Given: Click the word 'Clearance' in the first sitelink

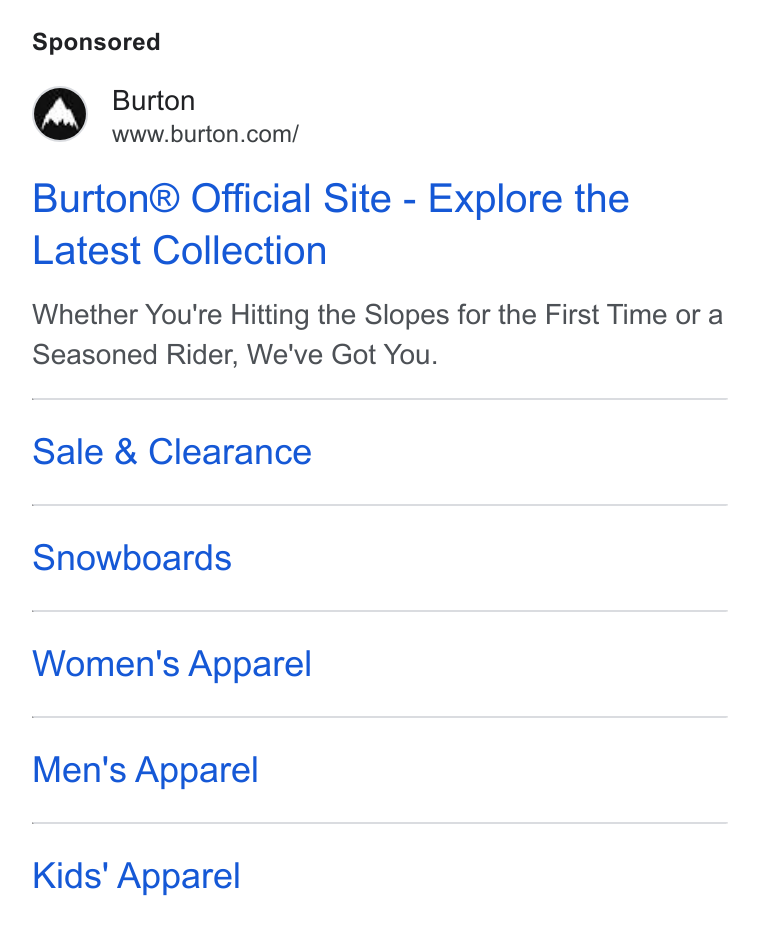Looking at the screenshot, I should [230, 452].
